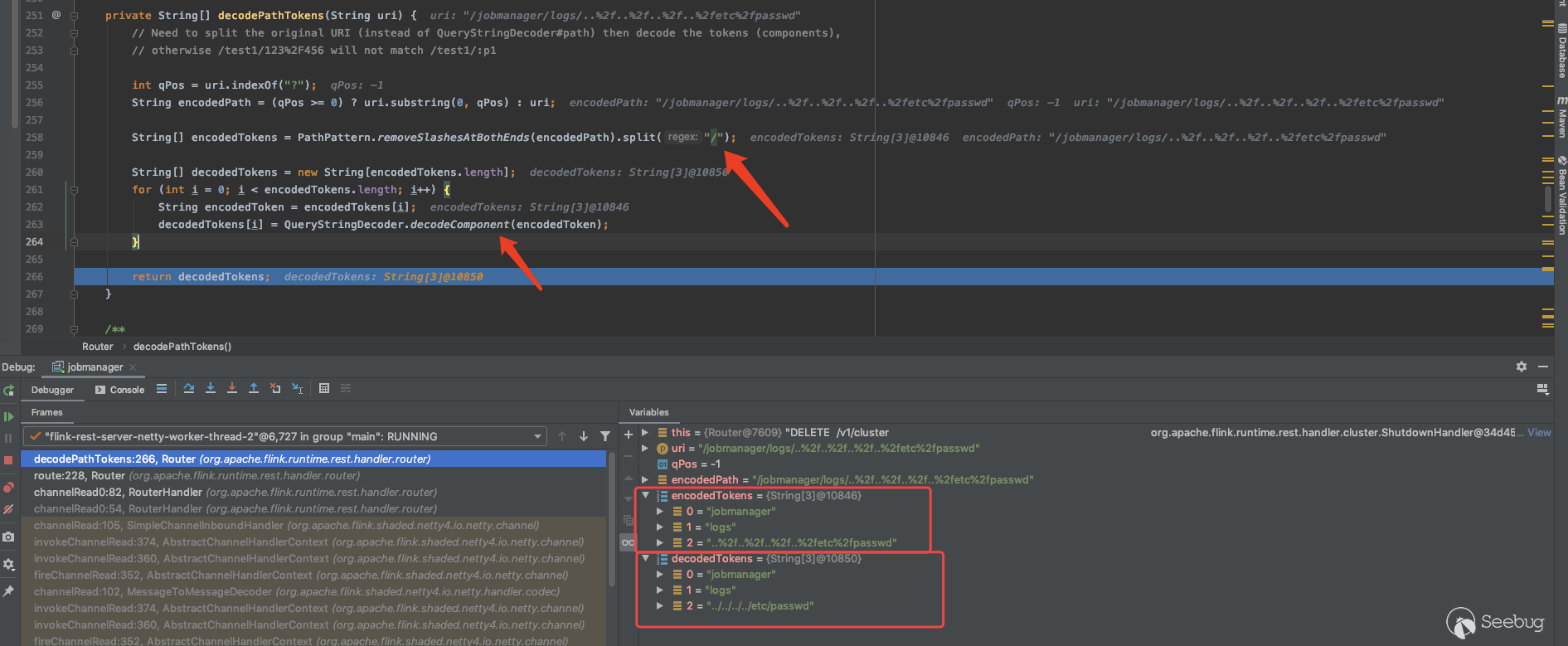Click the Force Step Into red arrow
This screenshot has width=1568, height=646.
(232, 388)
